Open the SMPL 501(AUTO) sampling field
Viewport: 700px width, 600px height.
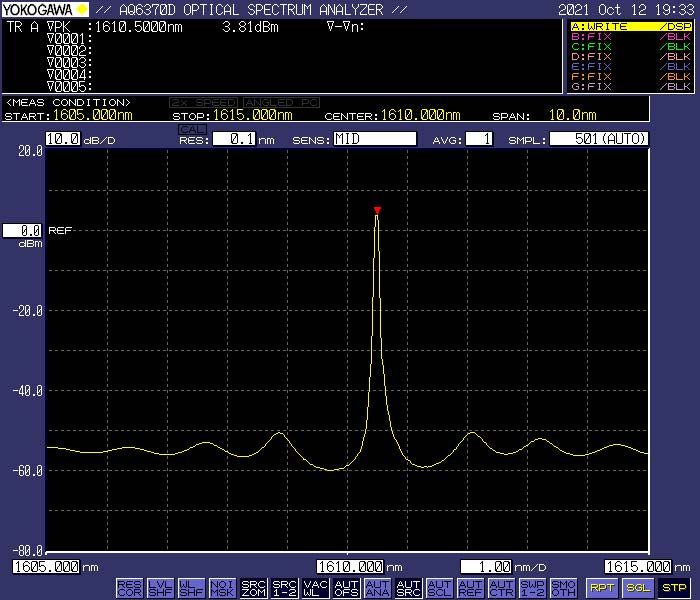tap(599, 139)
